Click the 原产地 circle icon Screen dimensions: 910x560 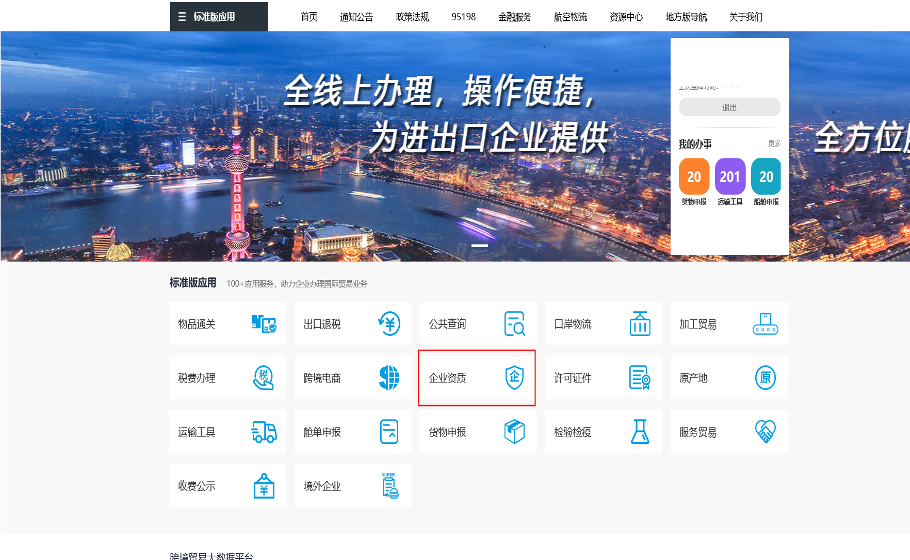click(765, 378)
